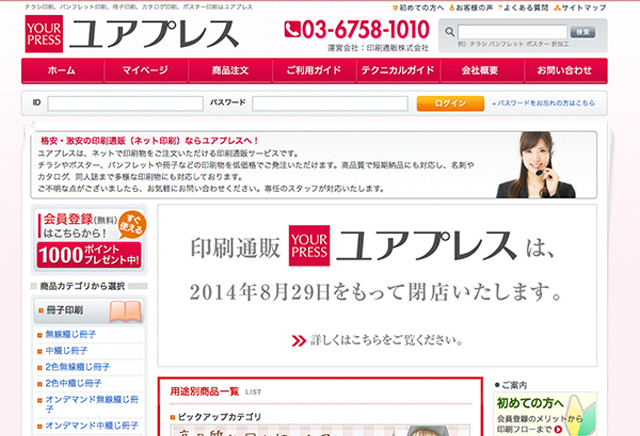Click the red arrow icon in 初めての方へ banner
Screen dimensions: 640x436
[558, 429]
